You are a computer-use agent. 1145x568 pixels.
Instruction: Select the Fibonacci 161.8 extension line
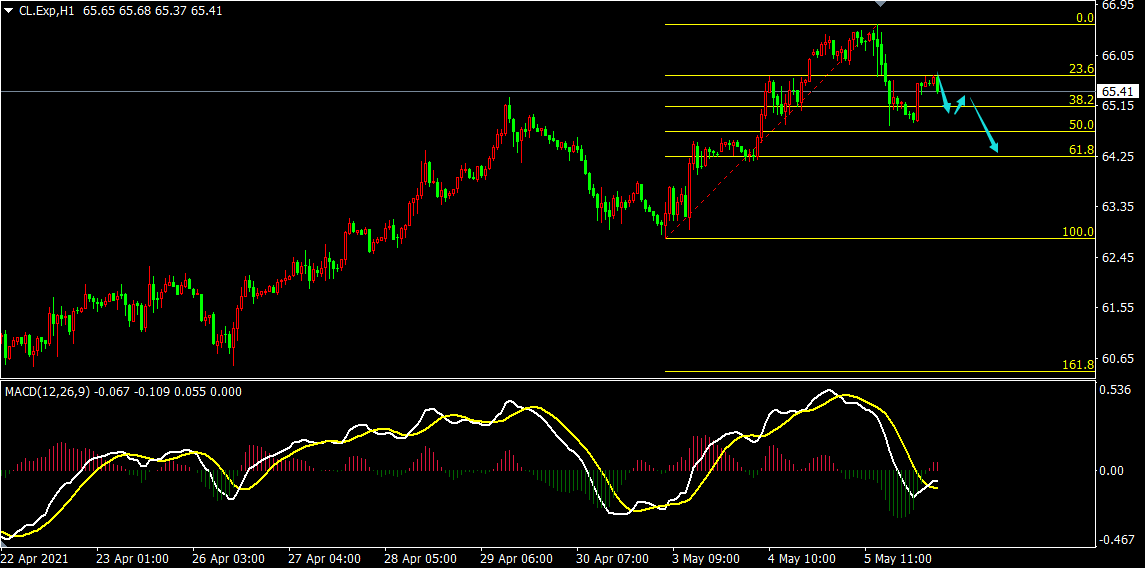coord(880,371)
